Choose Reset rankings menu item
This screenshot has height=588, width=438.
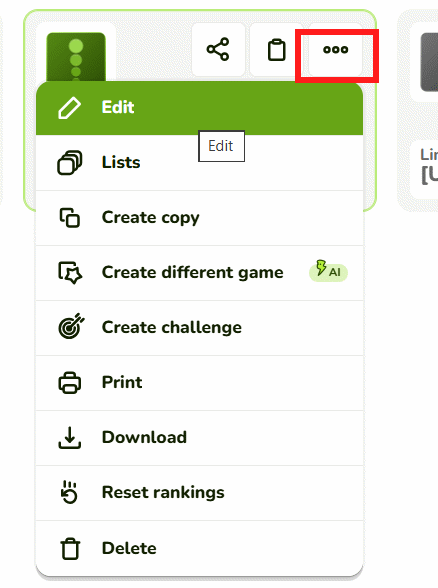click(x=200, y=493)
